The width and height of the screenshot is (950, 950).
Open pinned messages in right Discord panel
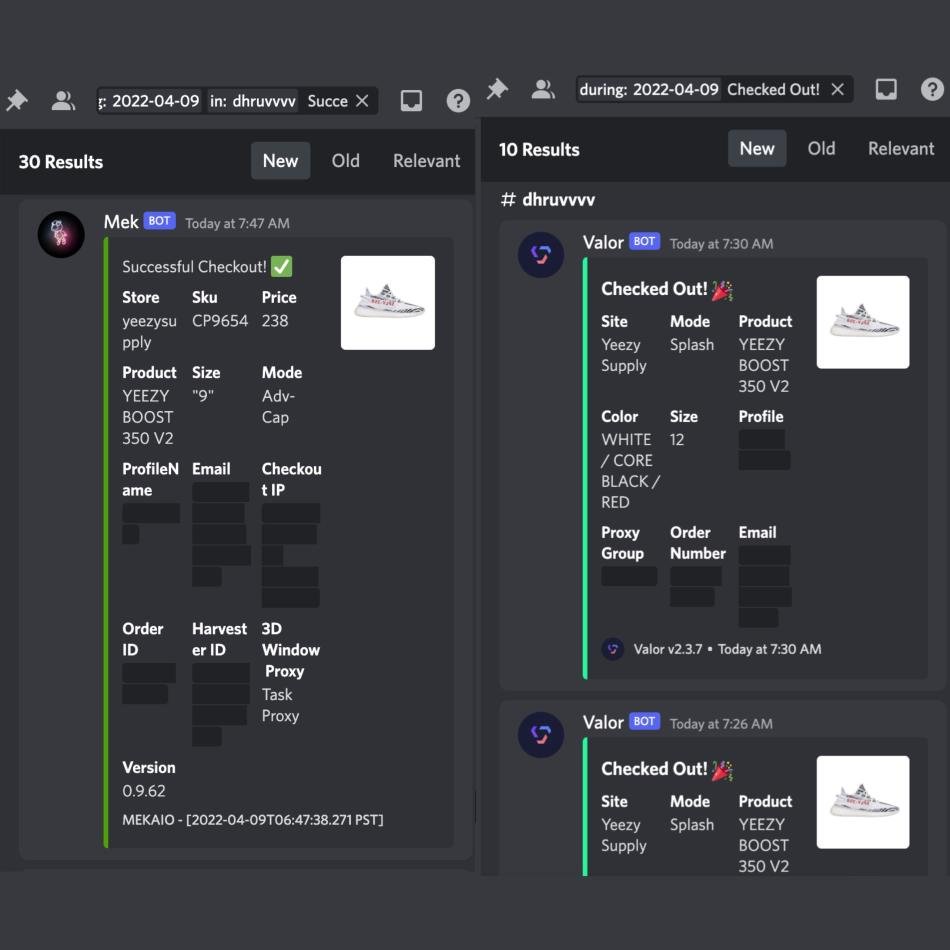tap(497, 89)
